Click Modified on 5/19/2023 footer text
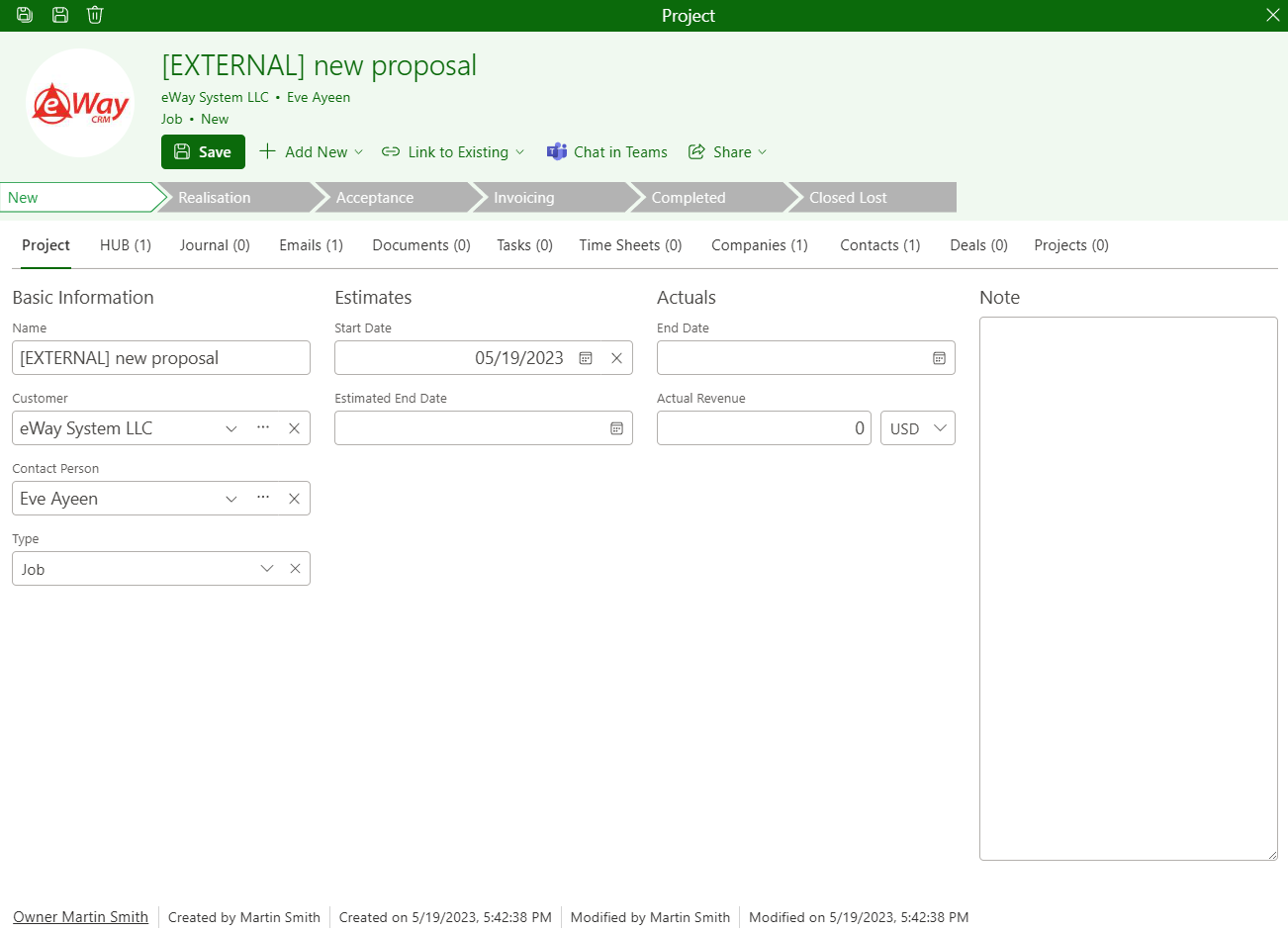1288x933 pixels. pyautogui.click(x=859, y=917)
